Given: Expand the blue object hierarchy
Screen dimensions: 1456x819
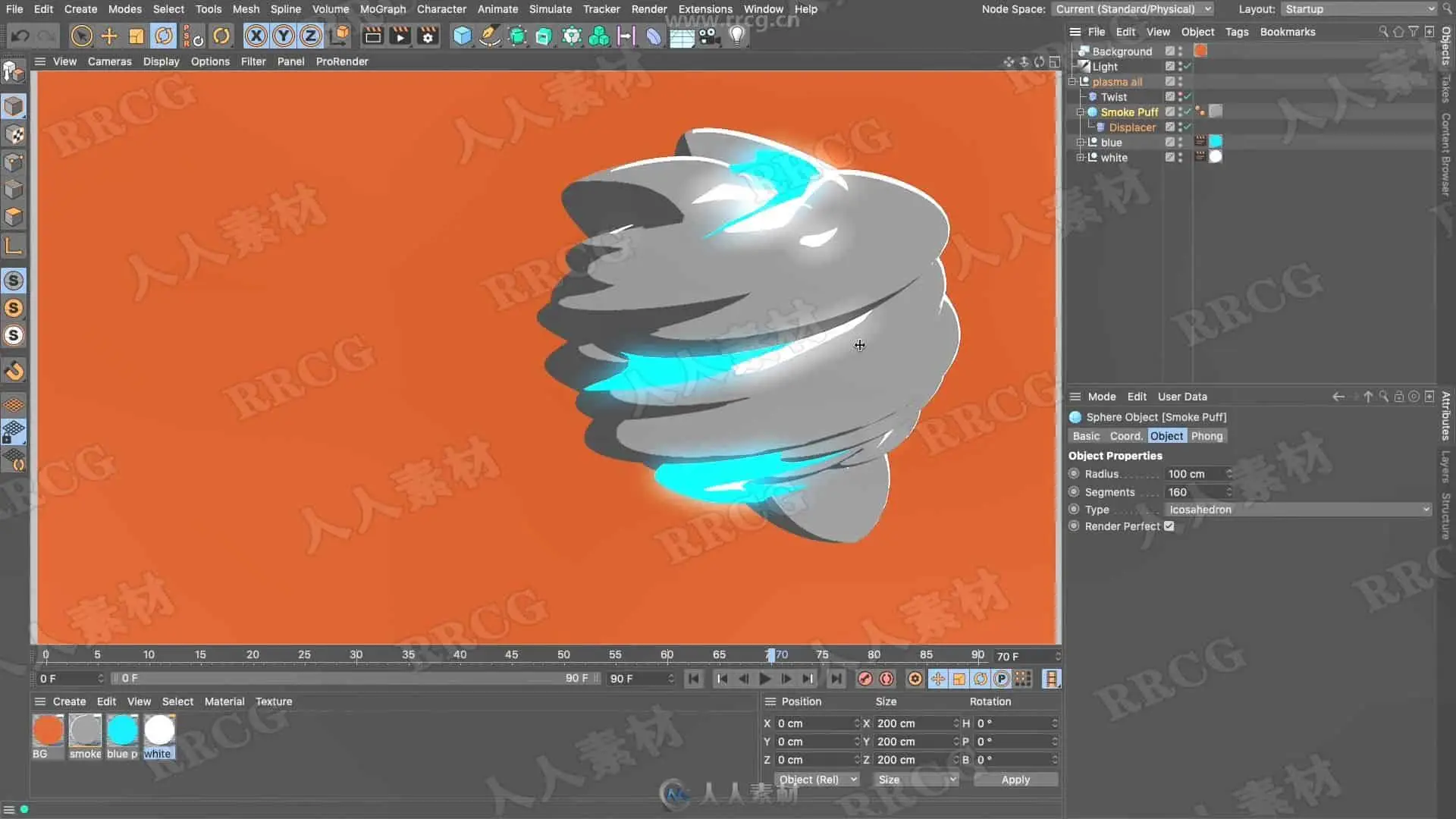Looking at the screenshot, I should 1080,143.
